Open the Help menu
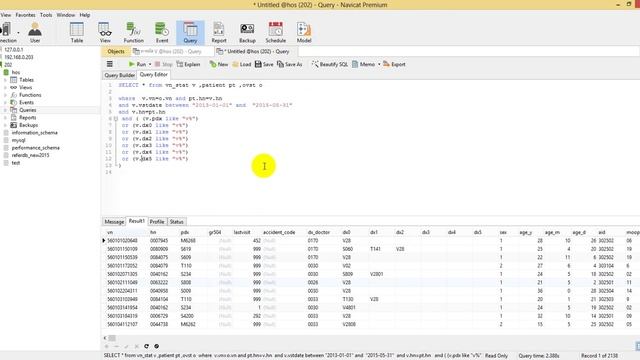The image size is (640, 360). coord(84,15)
